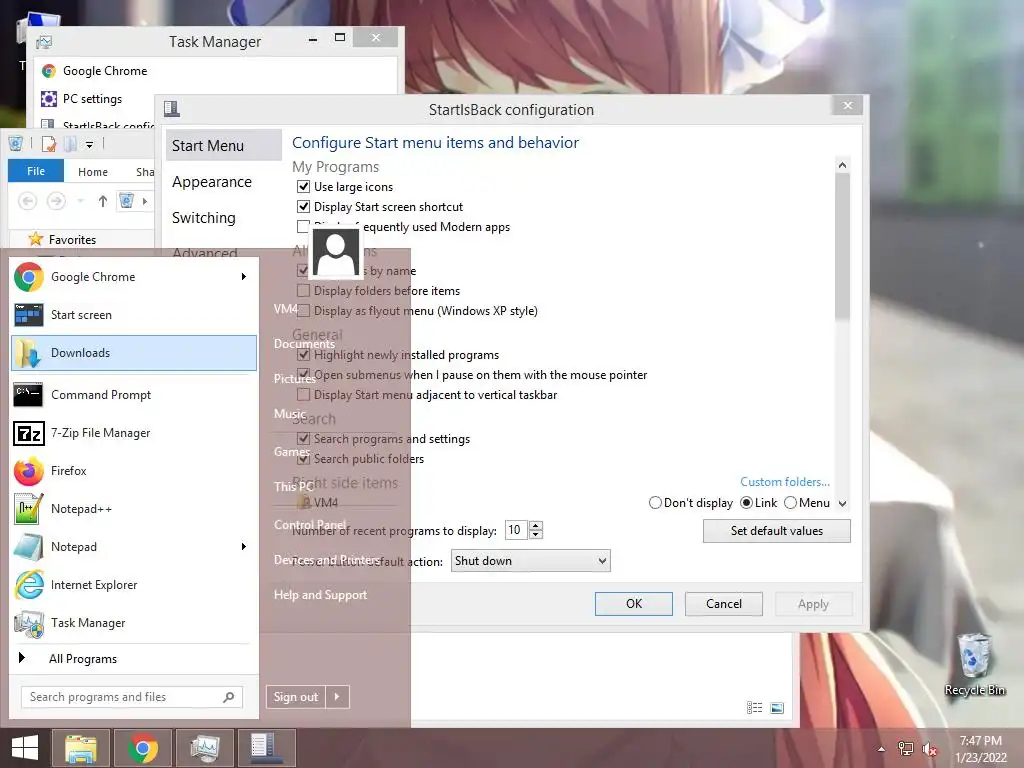Open Explorer quick access toolbar dropdown
Screen dimensions: 1024x768
89,144
